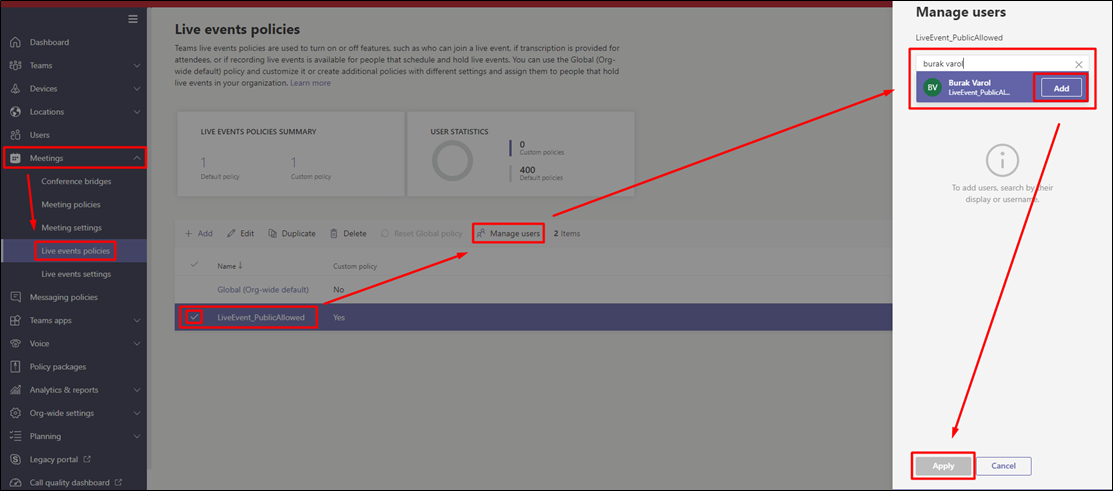Click the Cancel button
This screenshot has height=491, width=1113.
coord(1004,466)
